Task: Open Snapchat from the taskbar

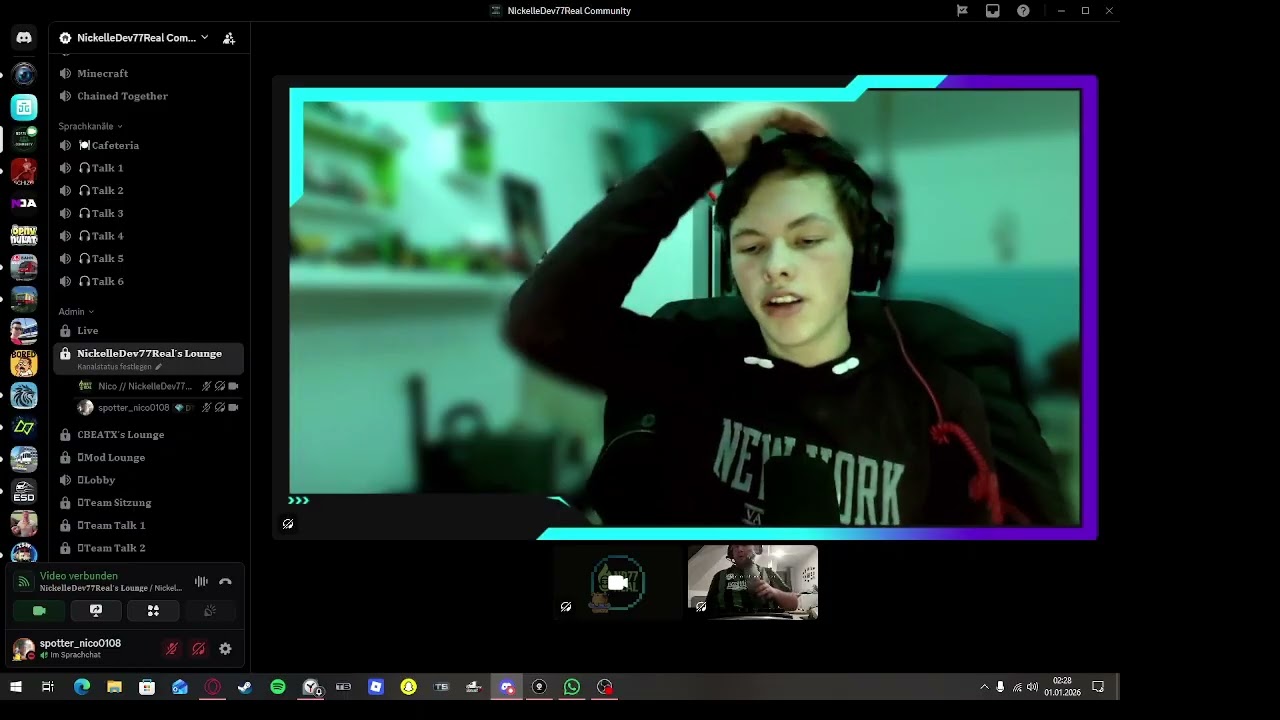Action: coord(408,687)
